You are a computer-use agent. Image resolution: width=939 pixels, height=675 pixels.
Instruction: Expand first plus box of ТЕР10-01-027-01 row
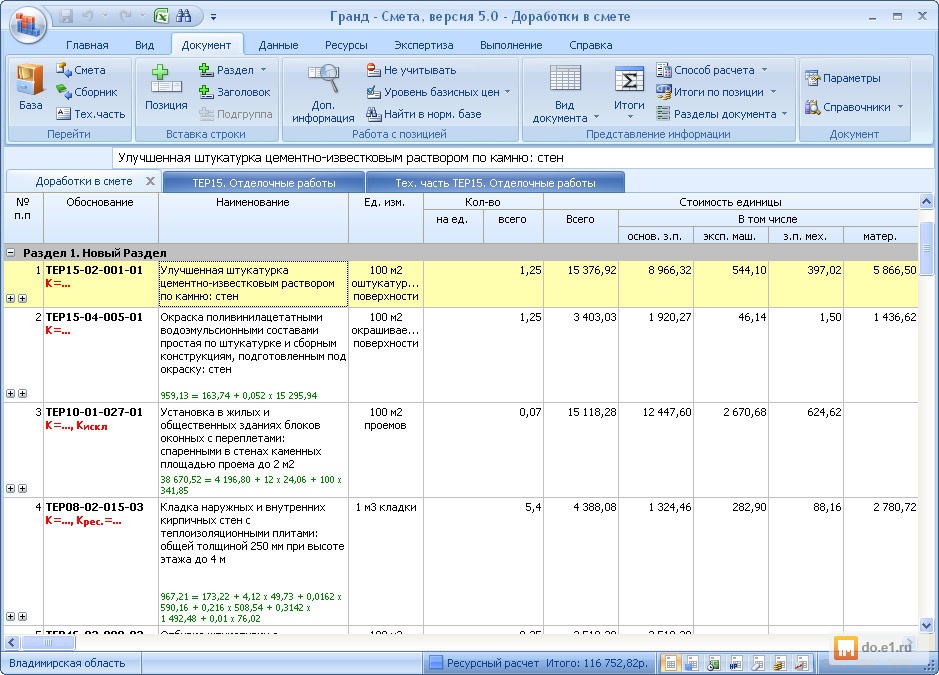pos(10,489)
